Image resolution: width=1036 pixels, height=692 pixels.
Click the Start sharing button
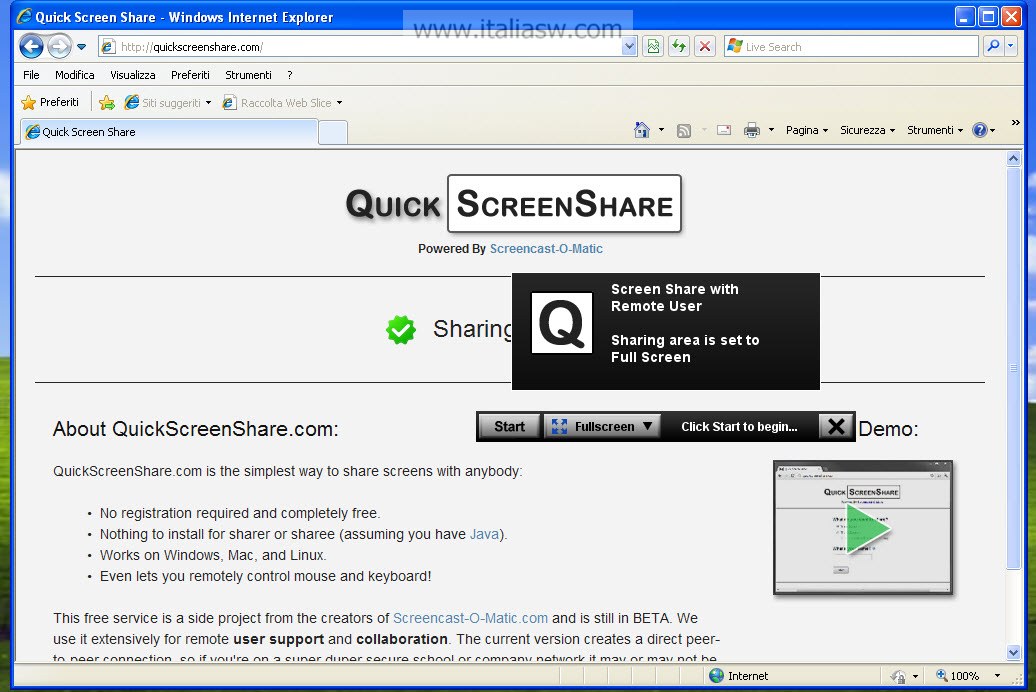[509, 426]
